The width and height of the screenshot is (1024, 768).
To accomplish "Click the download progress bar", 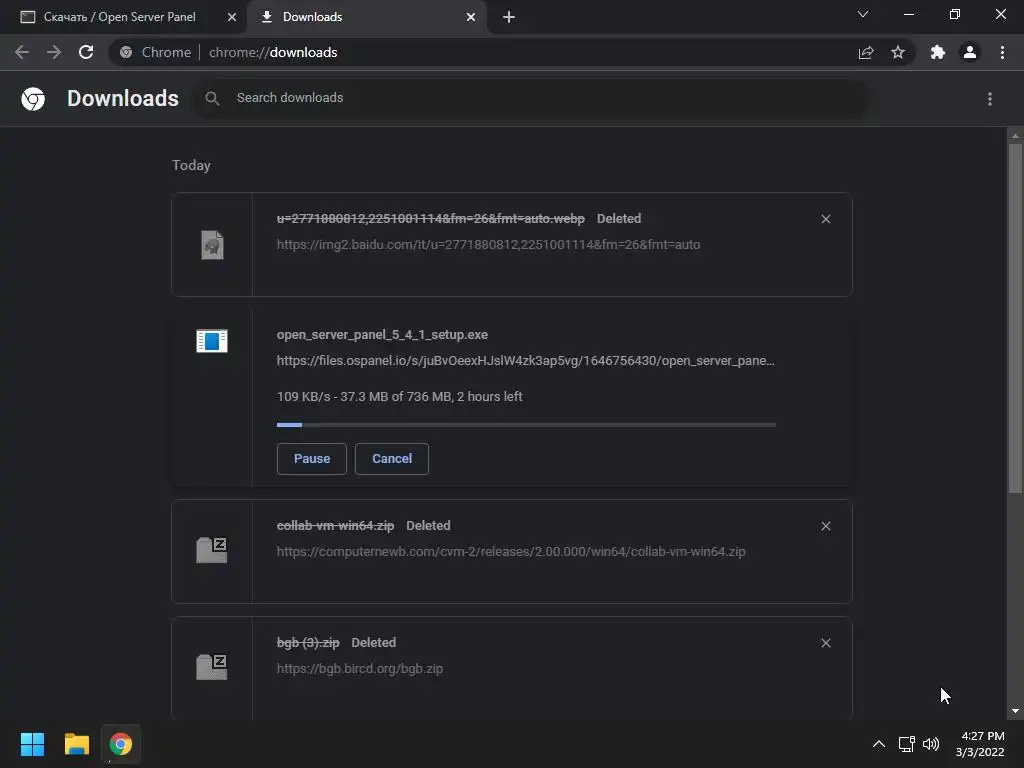I will 526,424.
